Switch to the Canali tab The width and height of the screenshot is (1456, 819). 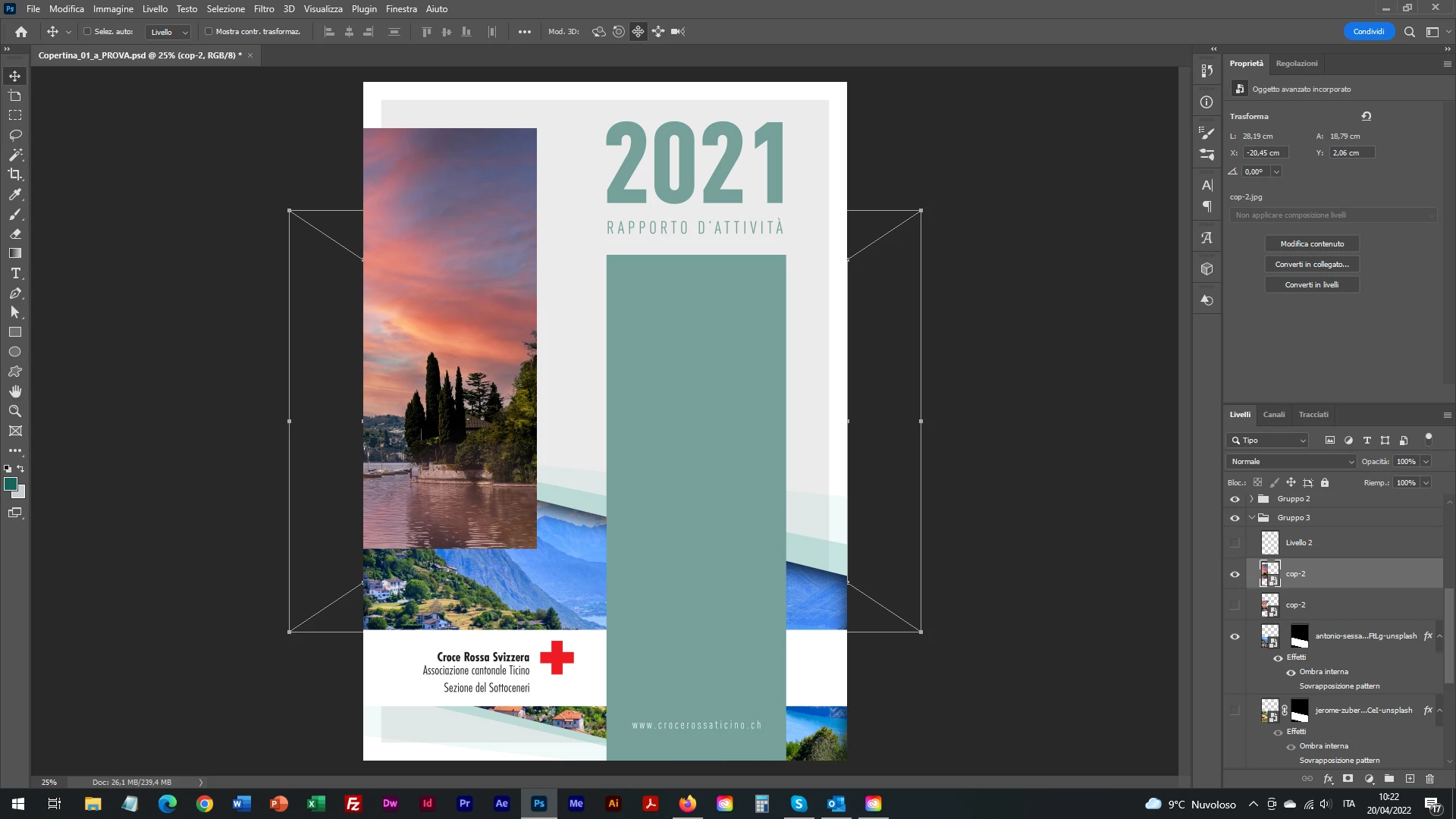pyautogui.click(x=1273, y=415)
